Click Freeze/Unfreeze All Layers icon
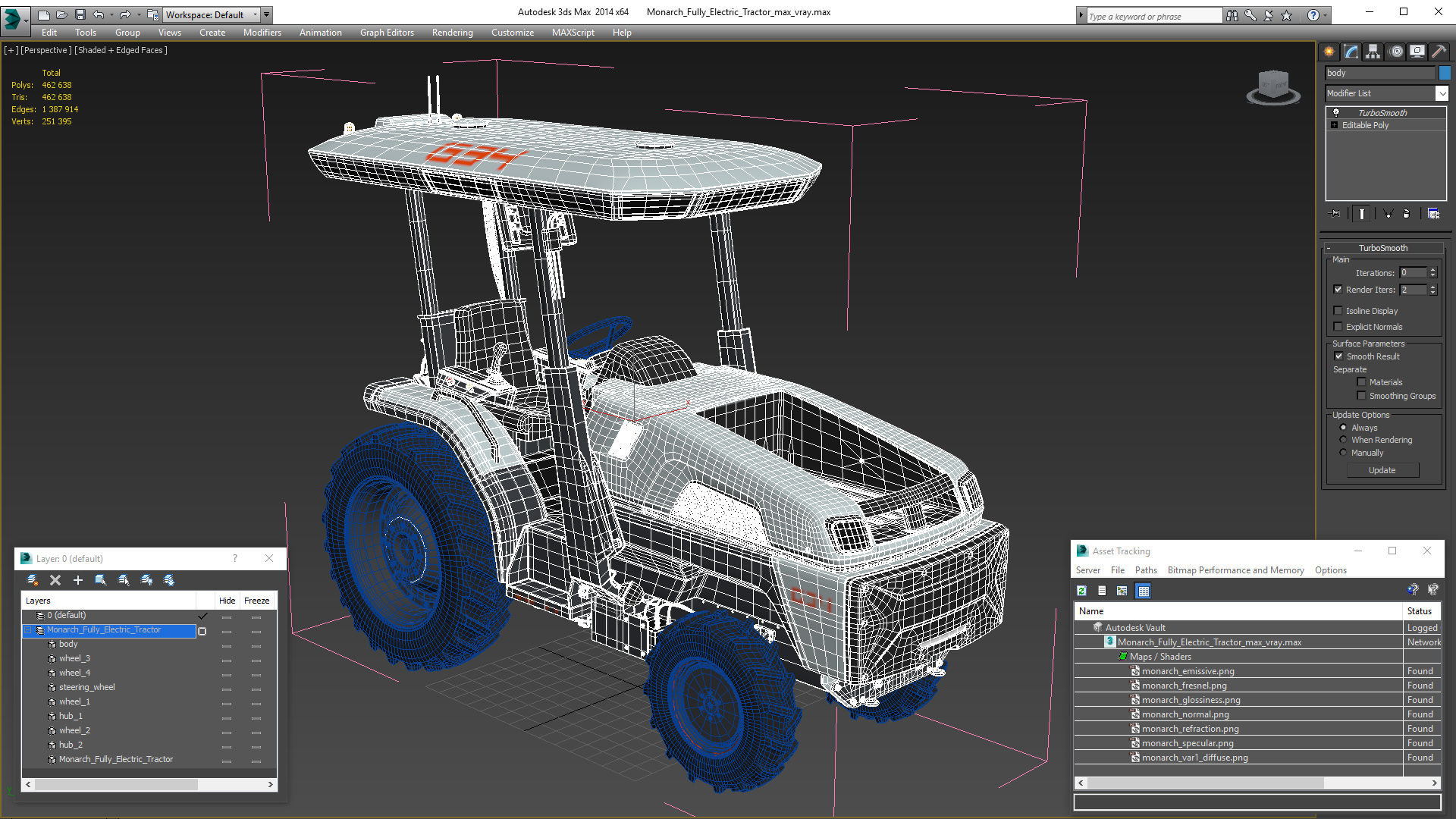 coord(169,580)
